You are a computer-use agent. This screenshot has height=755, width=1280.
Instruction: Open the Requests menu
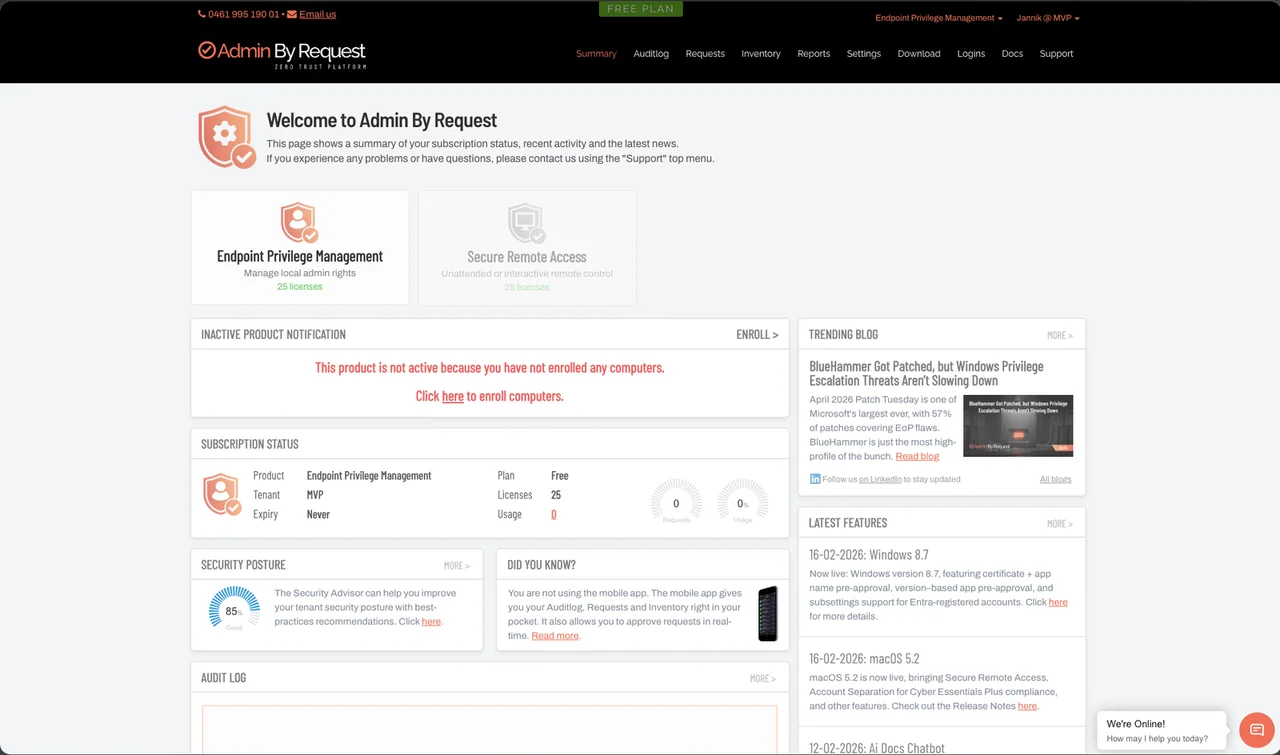click(705, 54)
